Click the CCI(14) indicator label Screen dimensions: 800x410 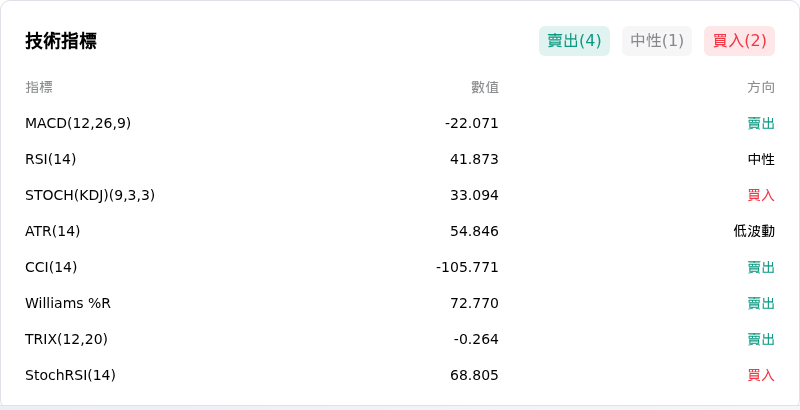click(x=51, y=267)
